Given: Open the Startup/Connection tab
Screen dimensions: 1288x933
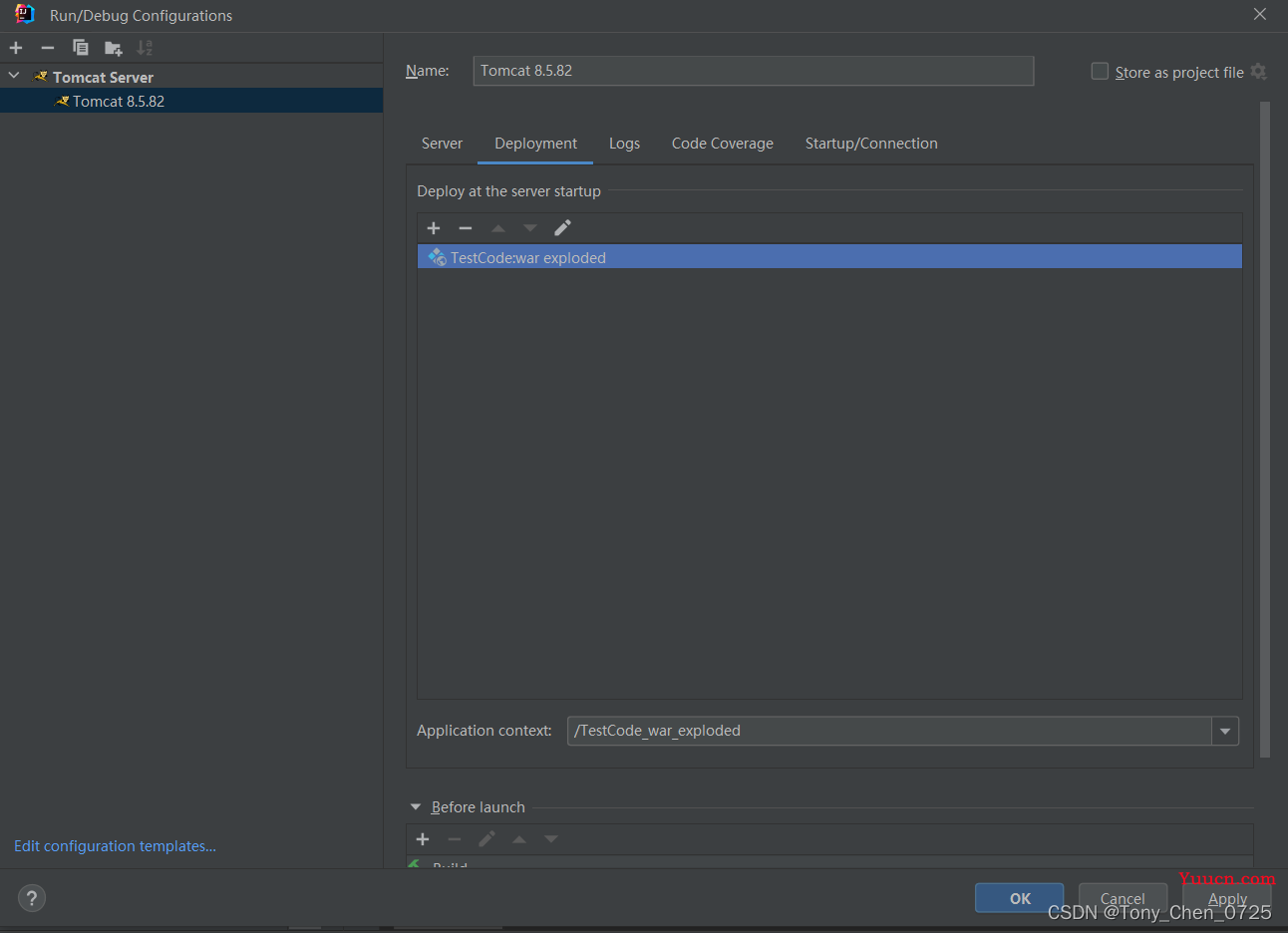Looking at the screenshot, I should [871, 144].
